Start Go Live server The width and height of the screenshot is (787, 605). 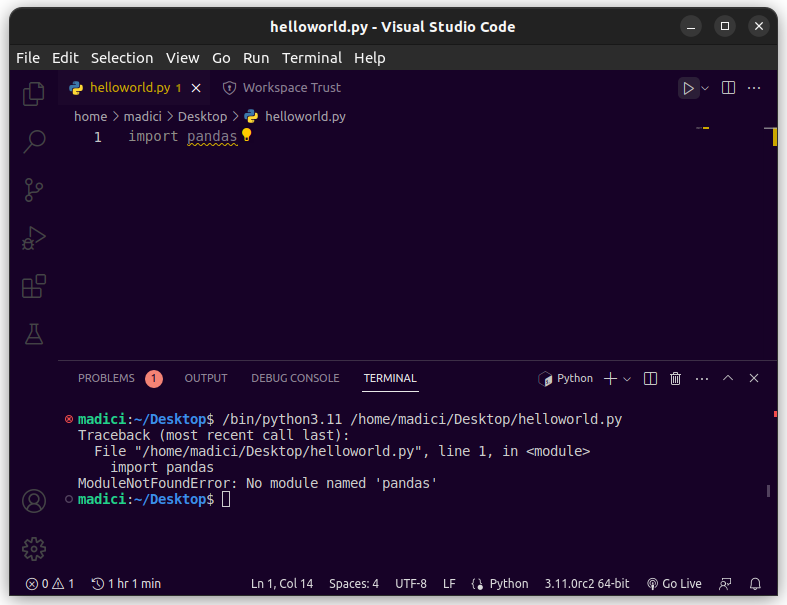(x=674, y=583)
